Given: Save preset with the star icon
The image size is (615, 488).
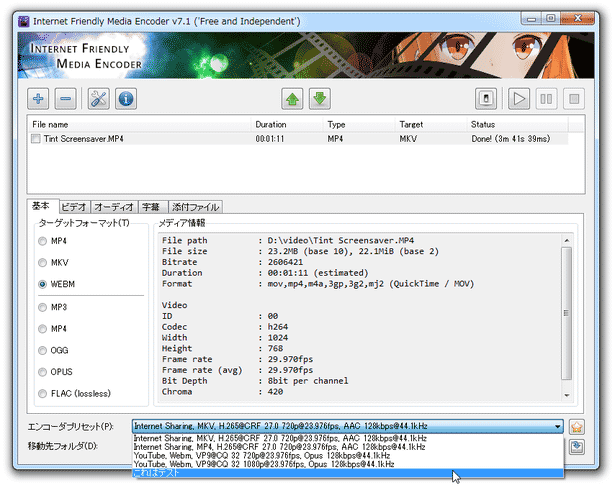Looking at the screenshot, I should pos(577,427).
